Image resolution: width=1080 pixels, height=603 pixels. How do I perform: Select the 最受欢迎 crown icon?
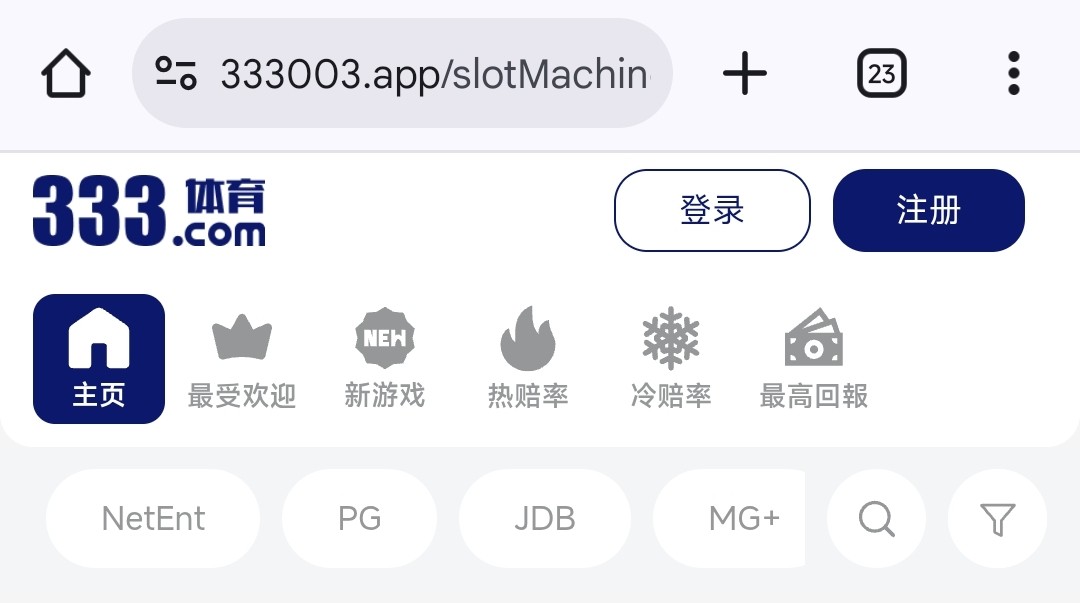(x=242, y=338)
